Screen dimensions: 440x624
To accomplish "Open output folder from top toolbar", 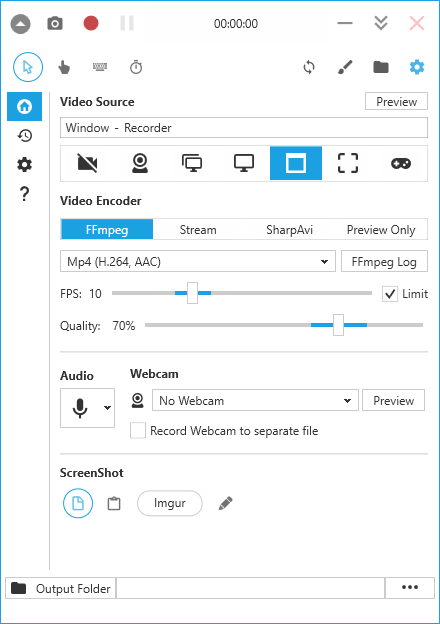I will point(381,67).
